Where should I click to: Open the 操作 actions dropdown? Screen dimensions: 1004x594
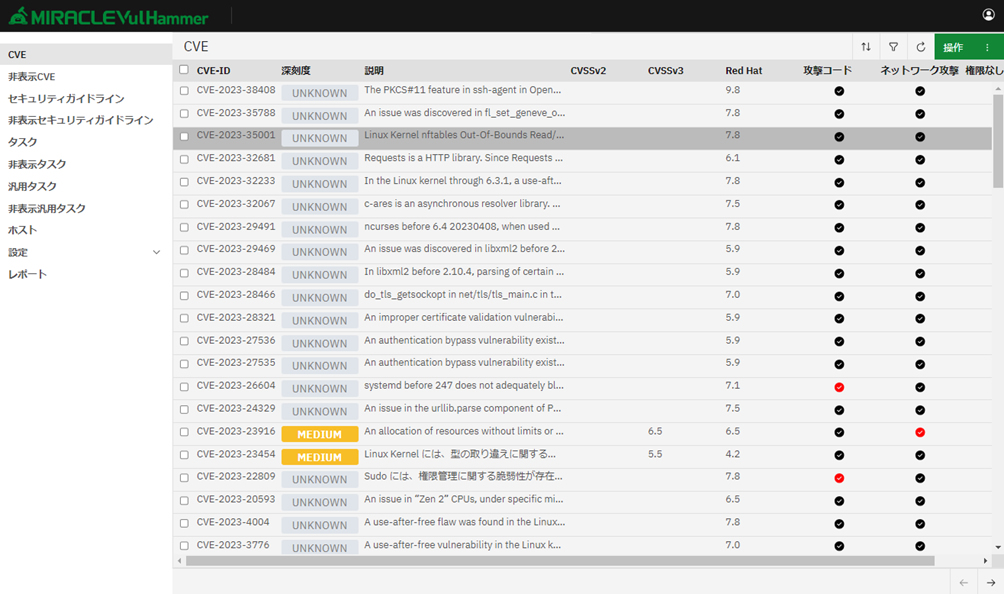953,47
